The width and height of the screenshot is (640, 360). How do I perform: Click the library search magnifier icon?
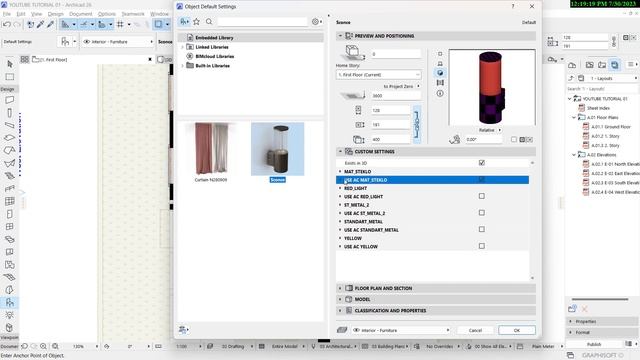(209, 22)
